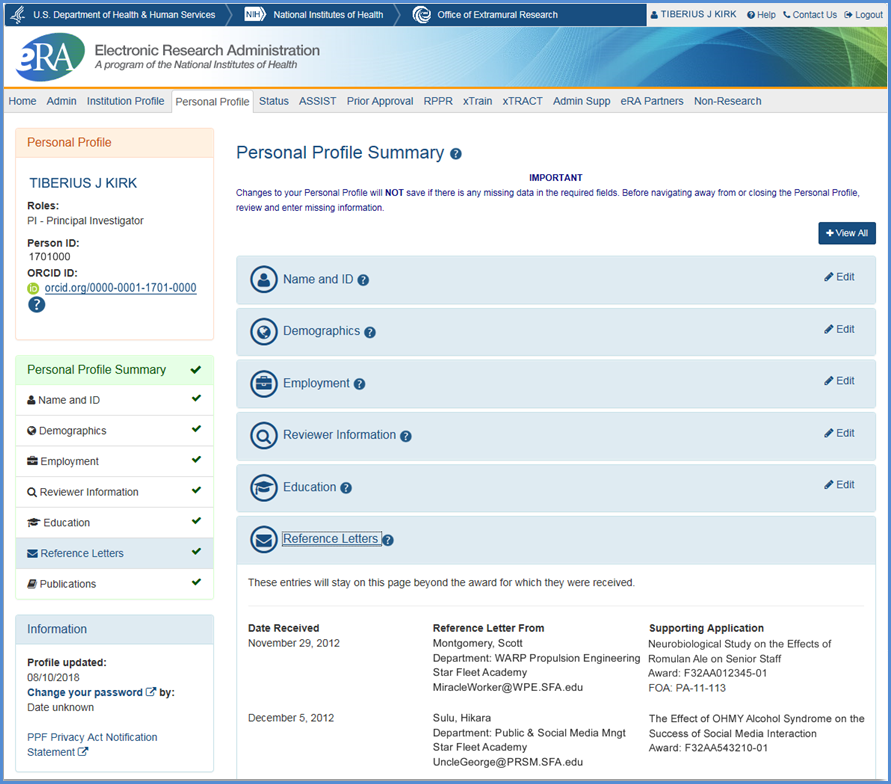Click Contact Us in the top bar

[810, 15]
